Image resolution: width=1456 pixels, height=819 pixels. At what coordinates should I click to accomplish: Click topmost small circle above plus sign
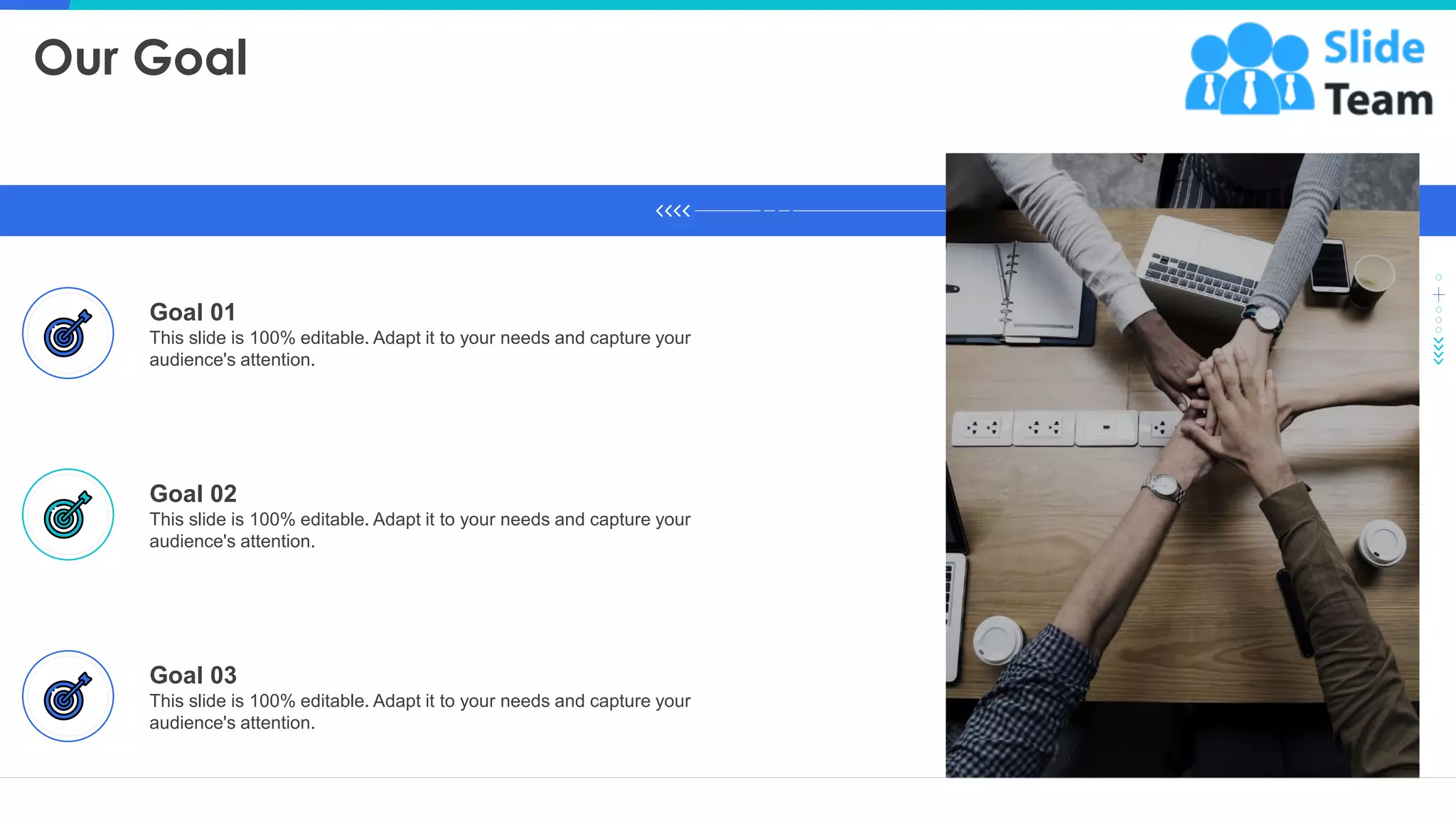click(1438, 277)
